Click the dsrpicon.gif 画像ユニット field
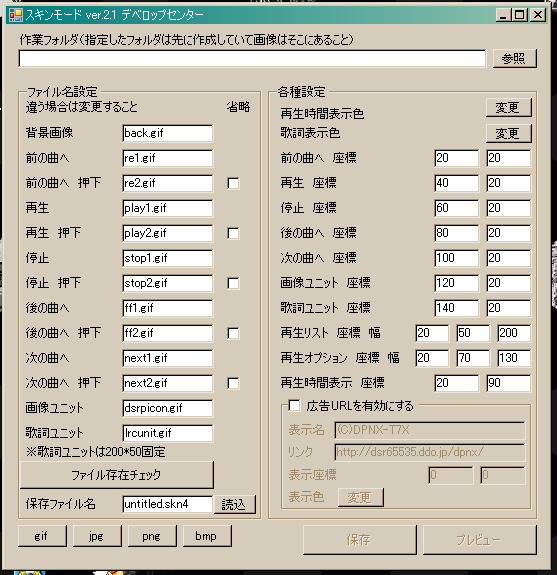This screenshot has height=575, width=557. pyautogui.click(x=168, y=408)
